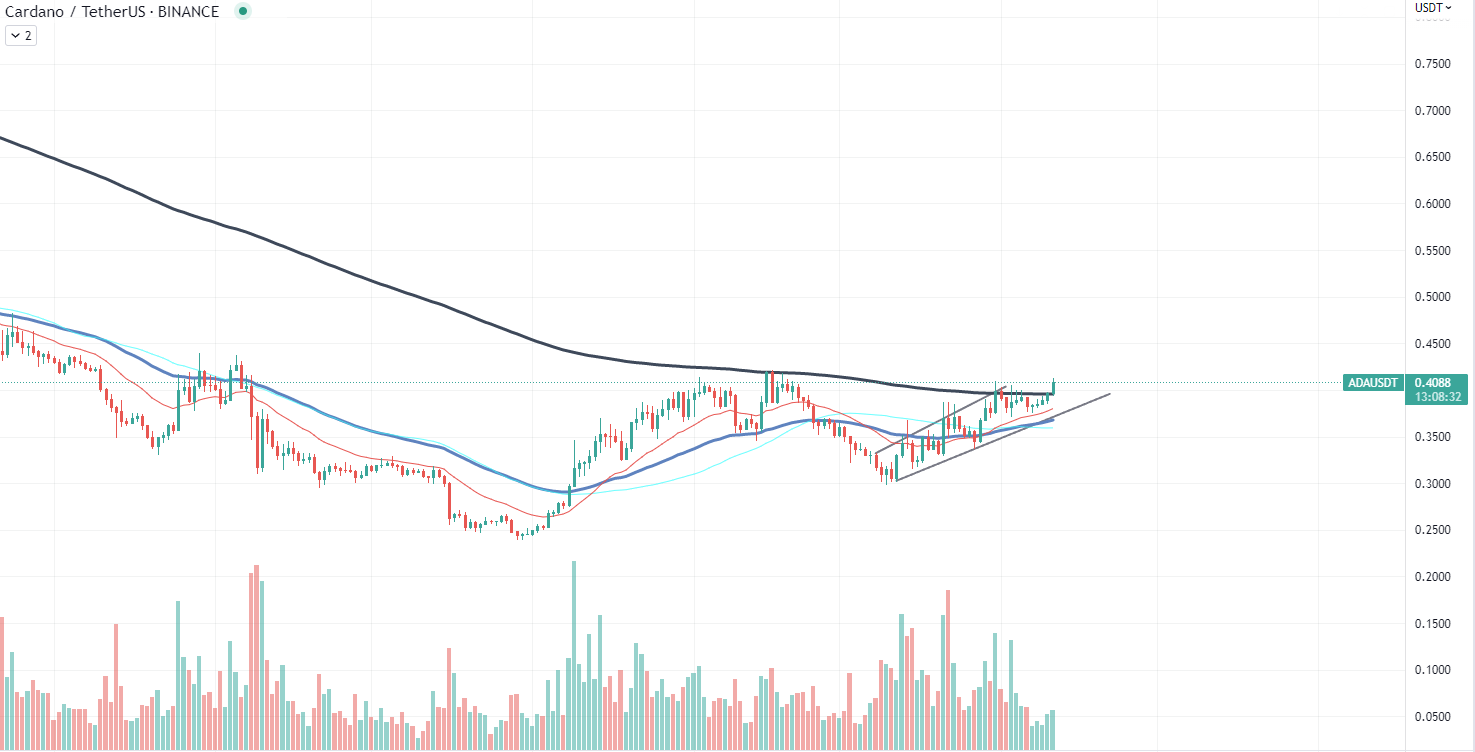Image resolution: width=1475 pixels, height=752 pixels.
Task: Select the lower gray channel trendline
Action: click(x=1003, y=437)
